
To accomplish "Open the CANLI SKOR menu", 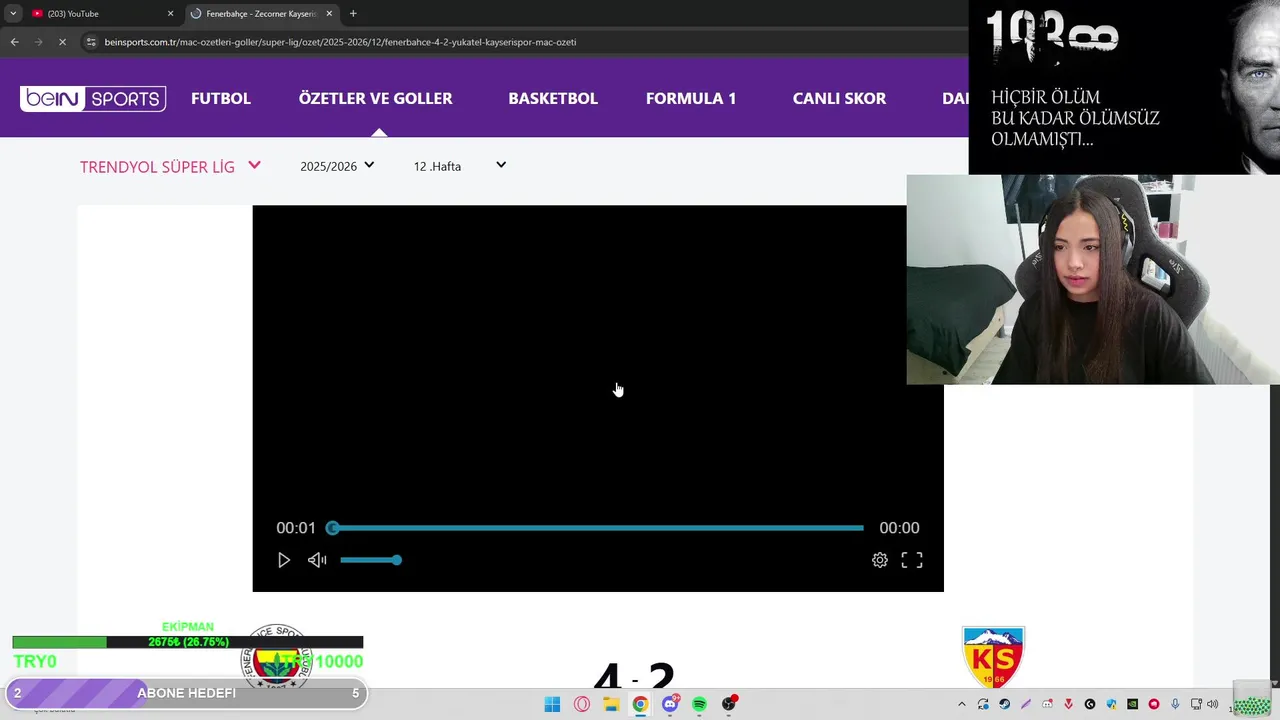I will point(839,98).
